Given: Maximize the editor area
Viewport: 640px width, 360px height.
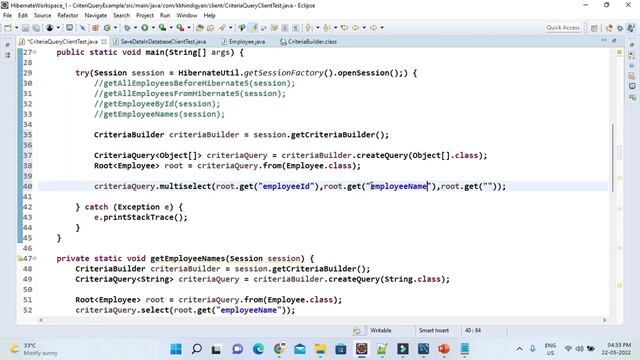Looking at the screenshot, I should pyautogui.click(x=614, y=40).
